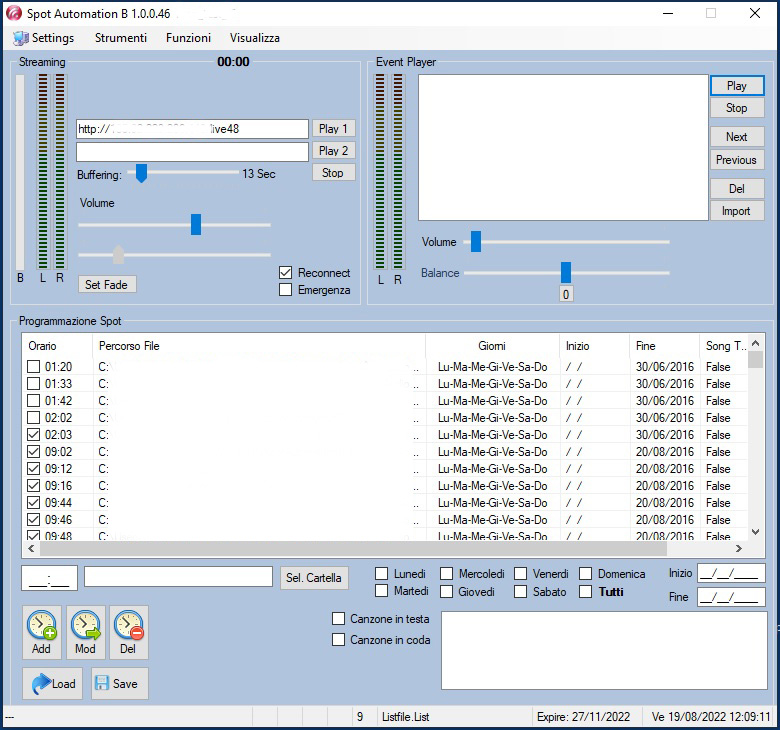Click the Spot Automation app icon in title bar
This screenshot has width=780, height=730.
[x=14, y=13]
